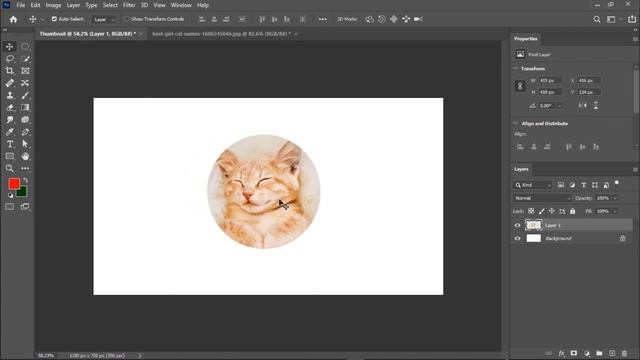The image size is (640, 360).
Task: Open the File menu
Action: (21, 5)
